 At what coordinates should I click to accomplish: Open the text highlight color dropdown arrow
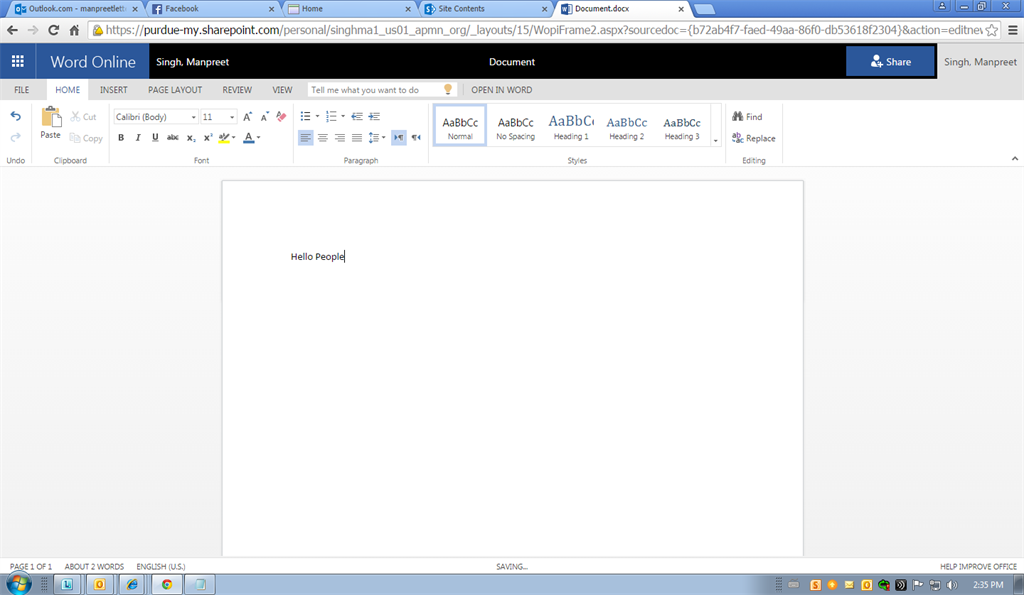(x=234, y=138)
